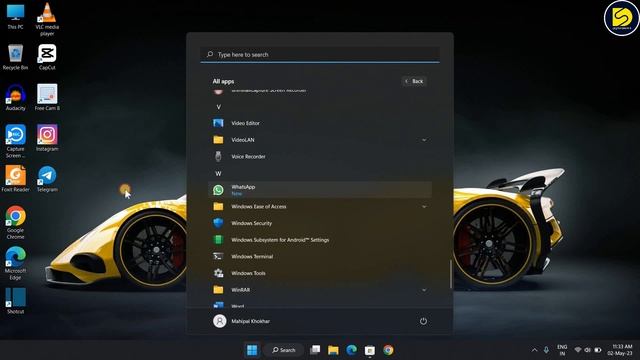Launch Google Chrome desktop shortcut
This screenshot has height=360, width=640.
16,223
